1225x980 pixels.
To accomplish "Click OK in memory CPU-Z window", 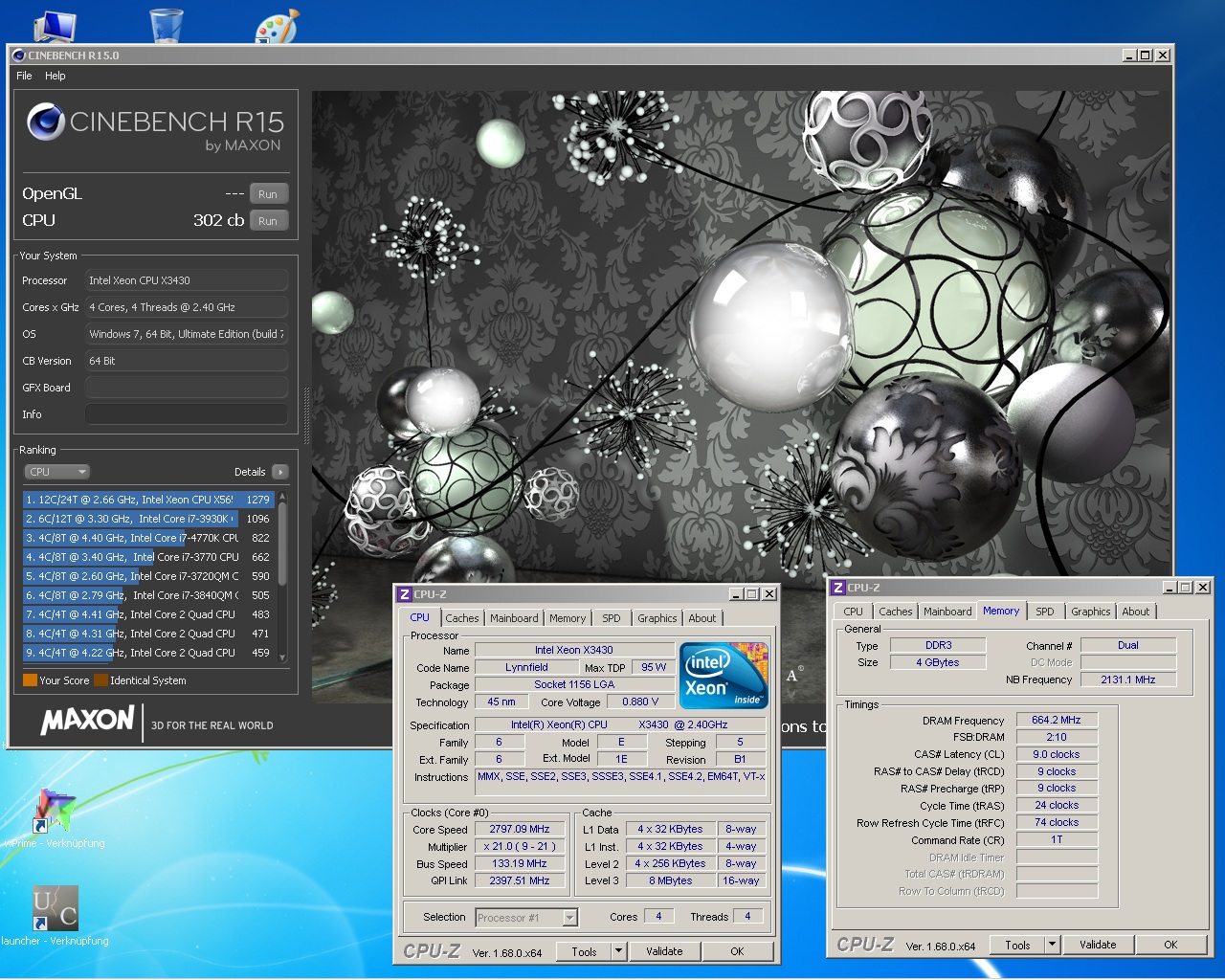I will (1170, 945).
